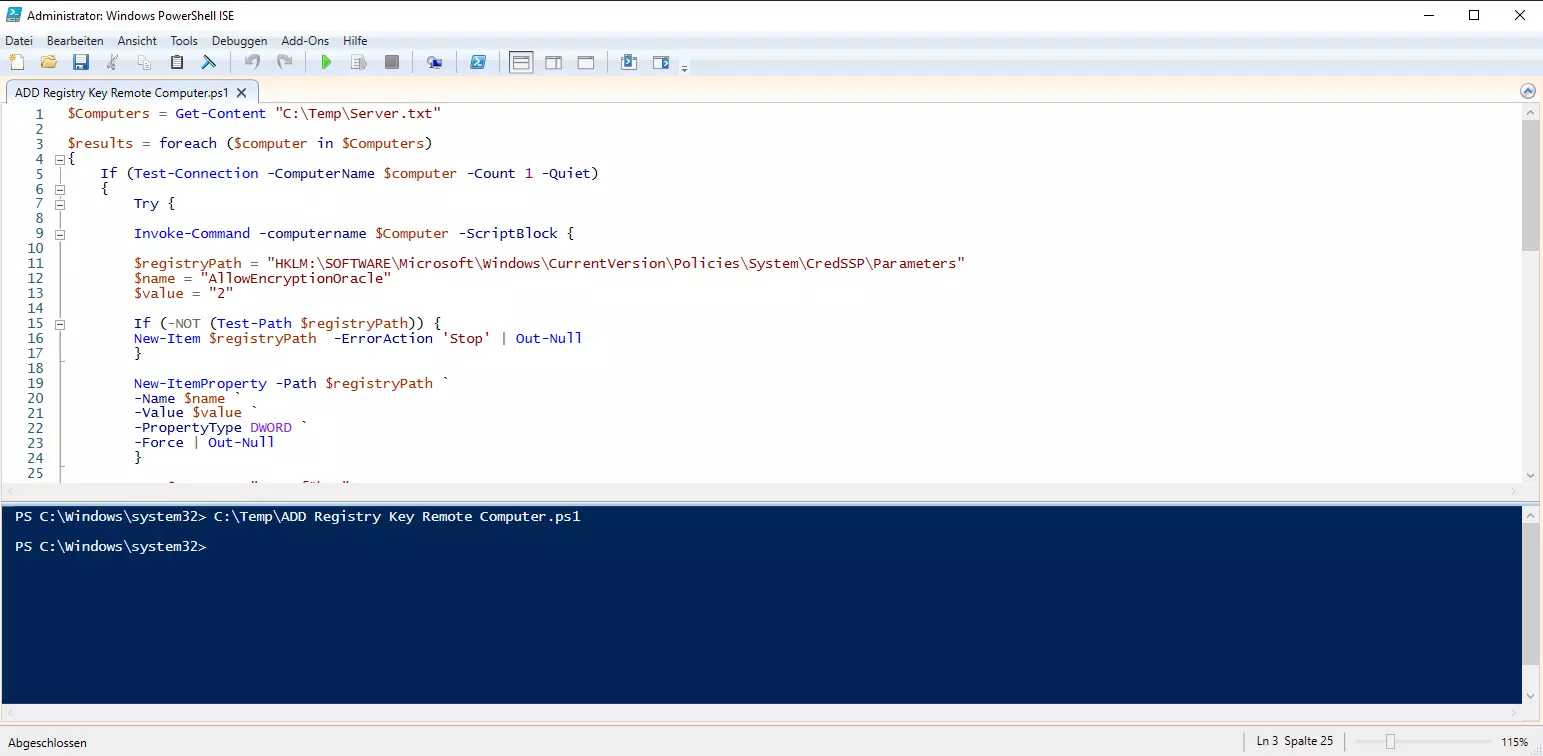Click the New script icon
This screenshot has height=756, width=1543.
[x=17, y=63]
